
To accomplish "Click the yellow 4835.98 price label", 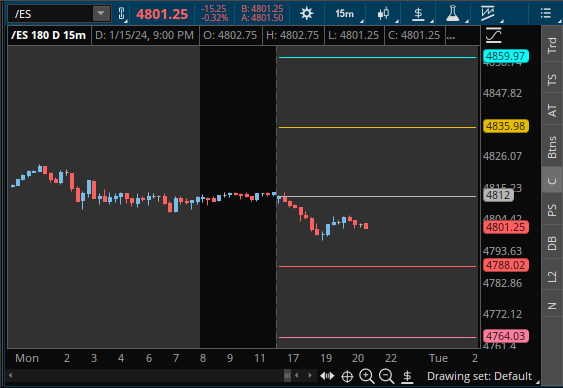I will click(x=506, y=126).
